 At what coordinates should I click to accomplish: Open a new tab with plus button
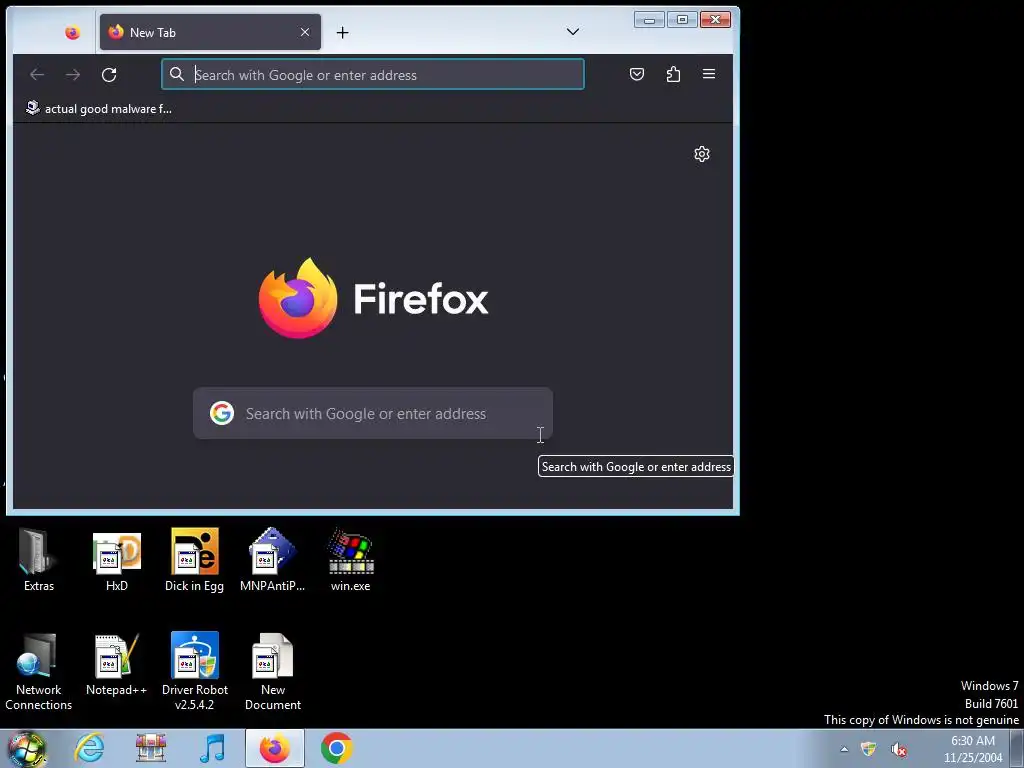coord(342,32)
